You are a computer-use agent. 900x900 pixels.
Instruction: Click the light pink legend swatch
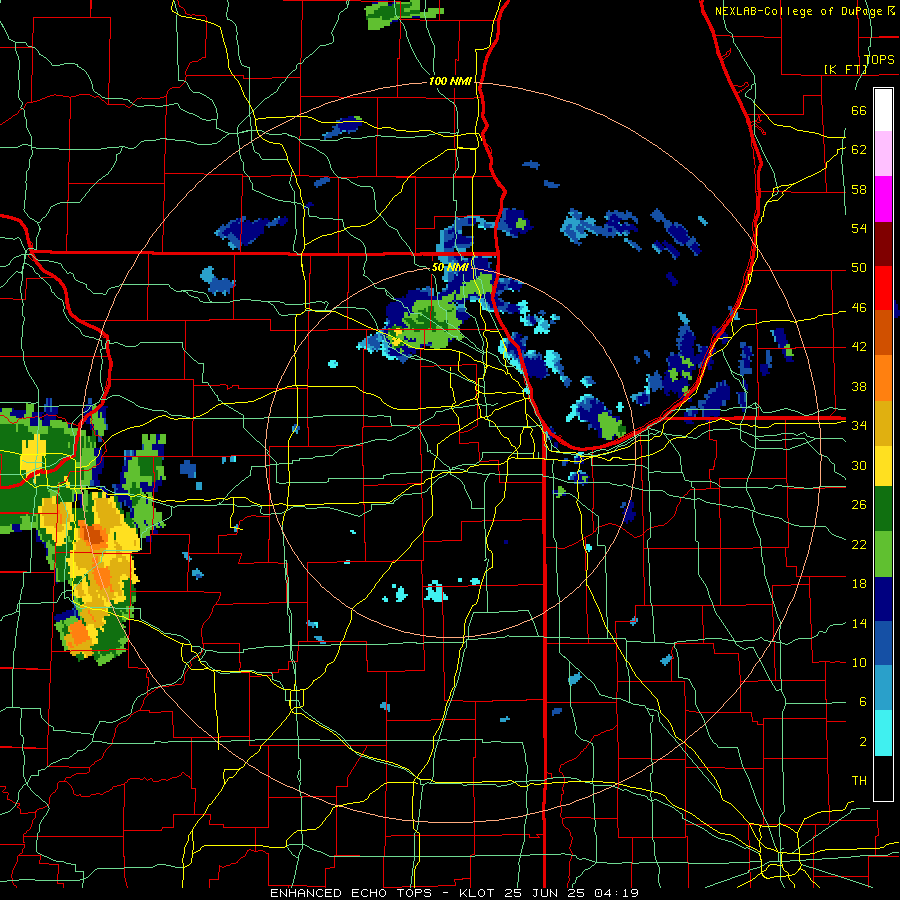[x=883, y=154]
